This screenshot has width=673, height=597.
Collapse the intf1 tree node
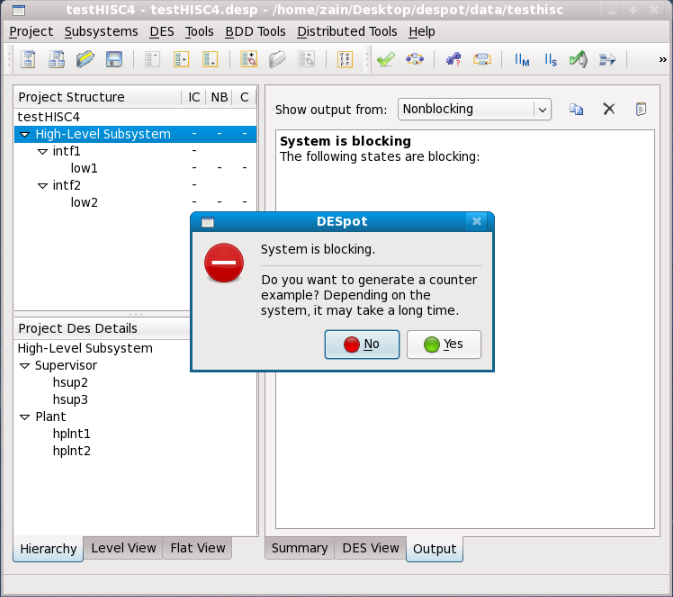click(42, 152)
